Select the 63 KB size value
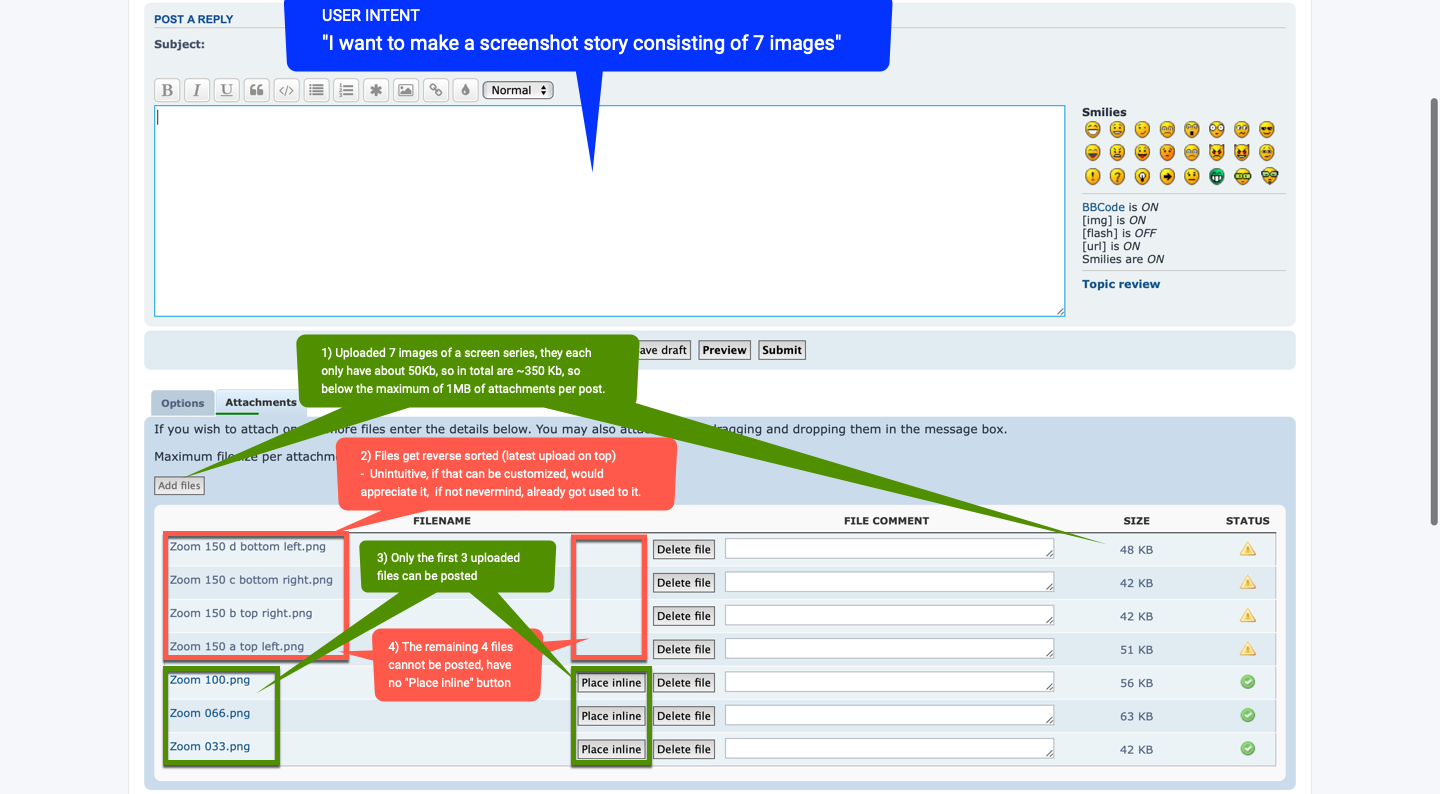This screenshot has width=1440, height=794. pos(1136,716)
